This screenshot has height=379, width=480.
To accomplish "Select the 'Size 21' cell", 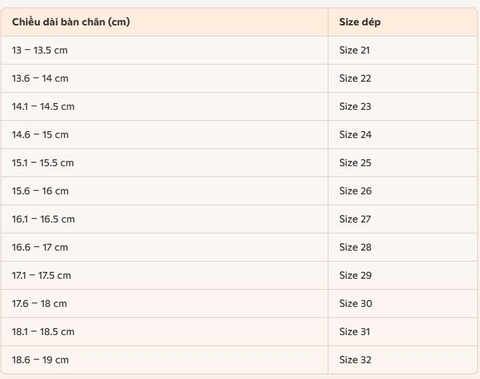I will pyautogui.click(x=403, y=50).
